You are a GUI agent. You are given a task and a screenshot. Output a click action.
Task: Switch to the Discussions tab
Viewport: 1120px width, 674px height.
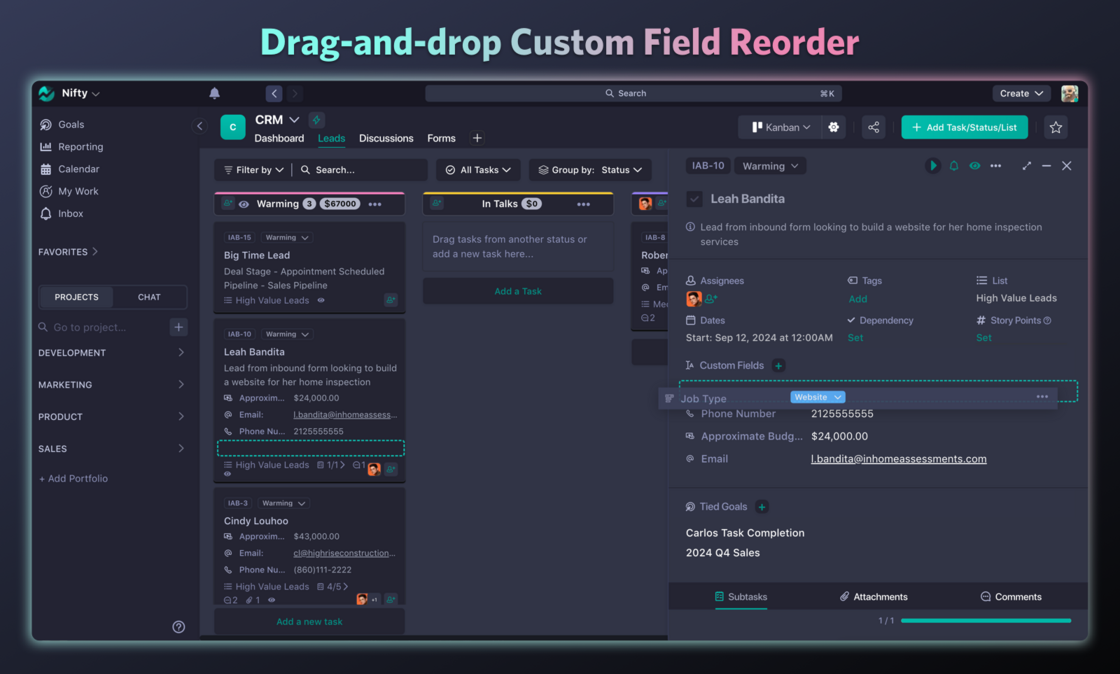(386, 138)
